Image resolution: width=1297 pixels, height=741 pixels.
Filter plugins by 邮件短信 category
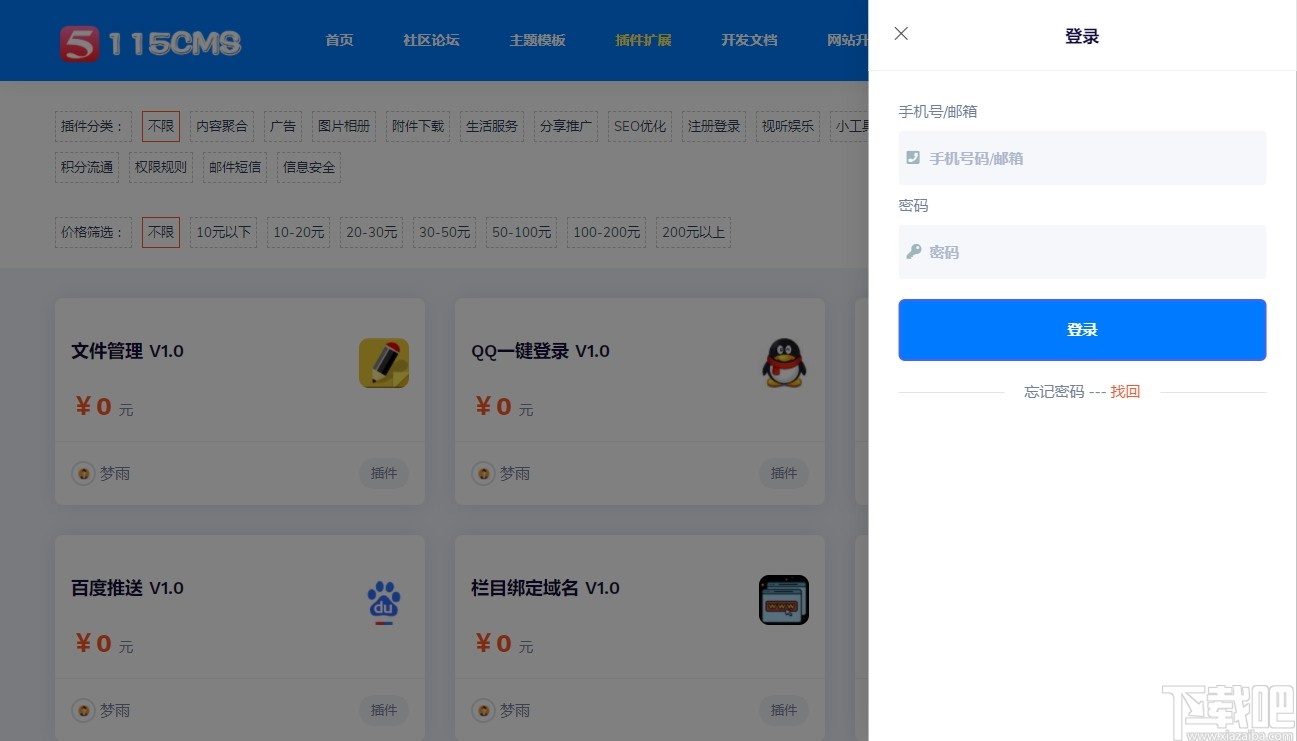(235, 167)
